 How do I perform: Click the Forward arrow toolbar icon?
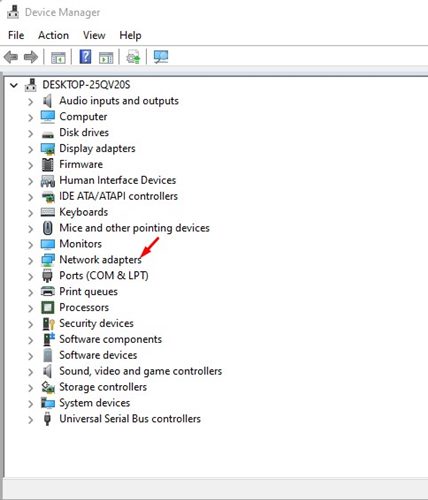click(x=31, y=57)
